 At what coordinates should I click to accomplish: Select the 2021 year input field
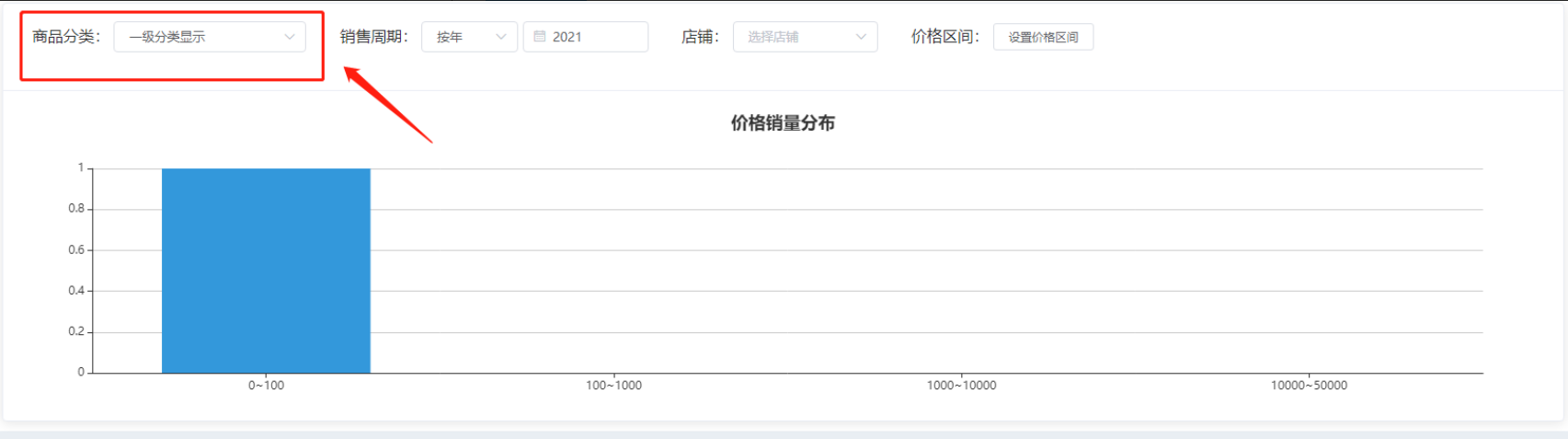pyautogui.click(x=586, y=37)
